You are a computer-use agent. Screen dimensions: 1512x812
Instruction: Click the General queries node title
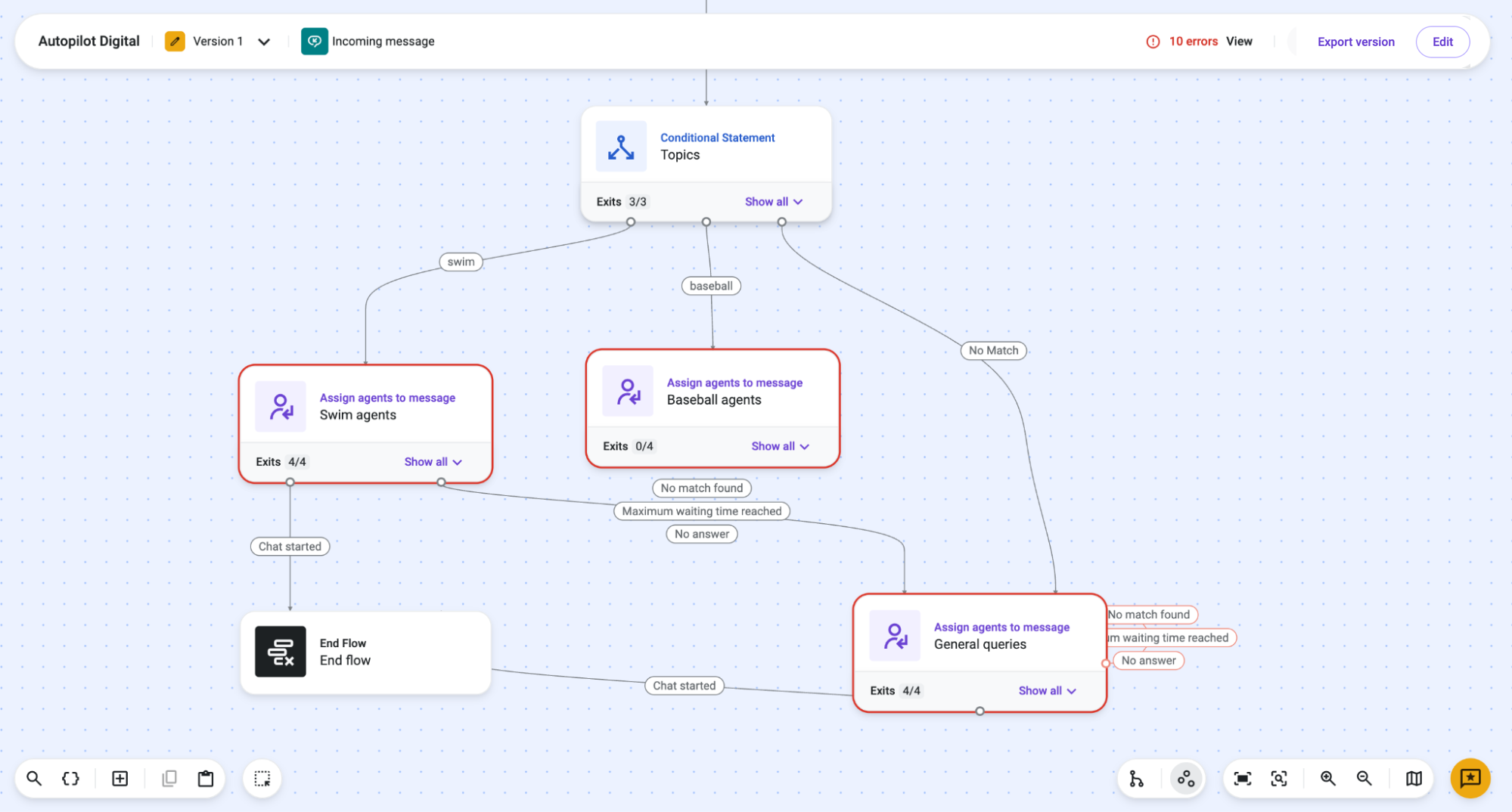click(x=980, y=644)
